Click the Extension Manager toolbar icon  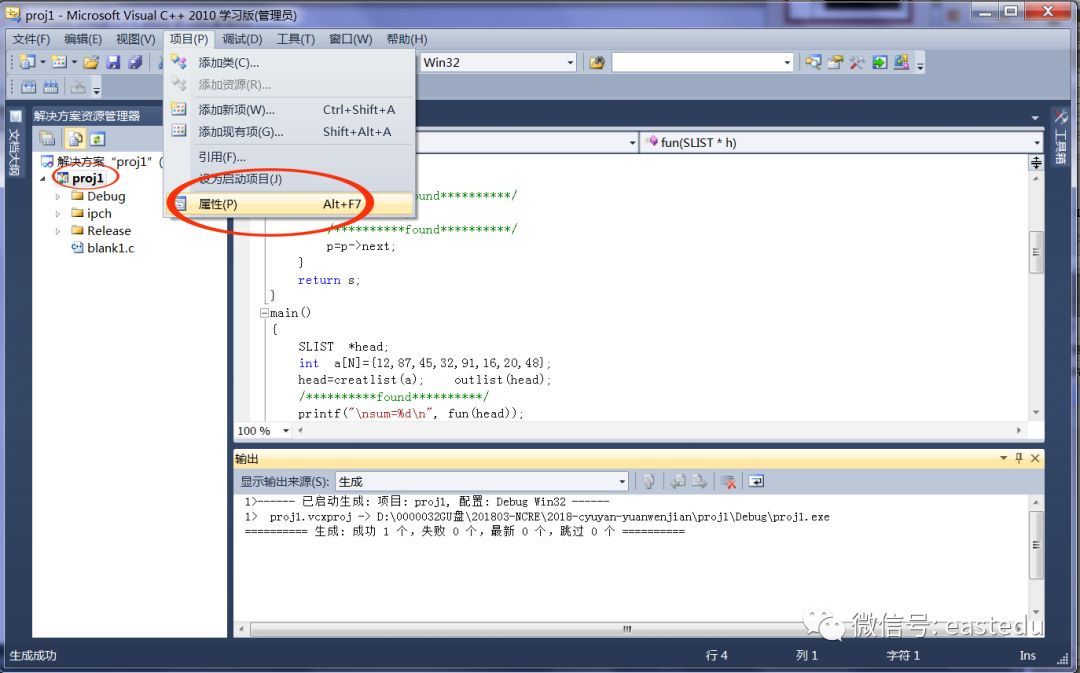click(x=902, y=63)
